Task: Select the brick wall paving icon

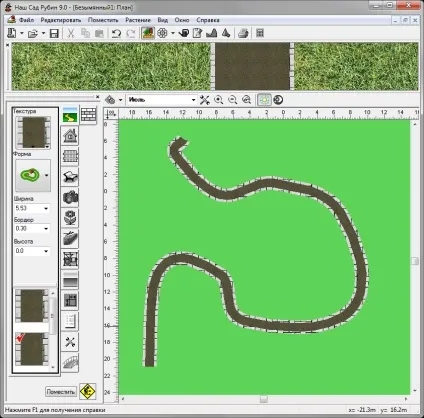Action: [88, 115]
